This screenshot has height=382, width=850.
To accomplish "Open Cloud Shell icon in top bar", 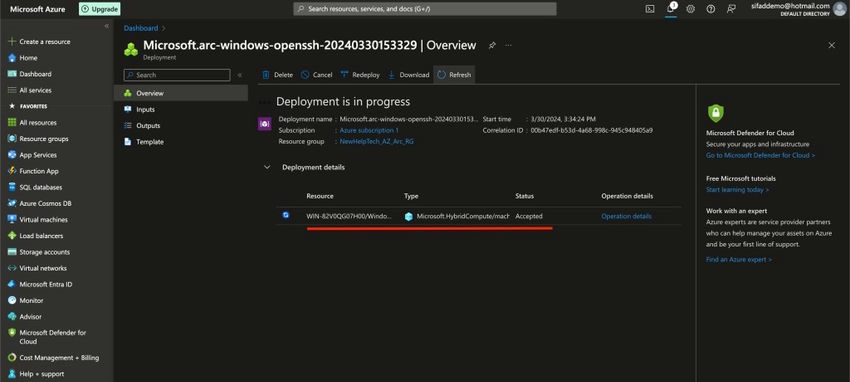I will point(649,9).
